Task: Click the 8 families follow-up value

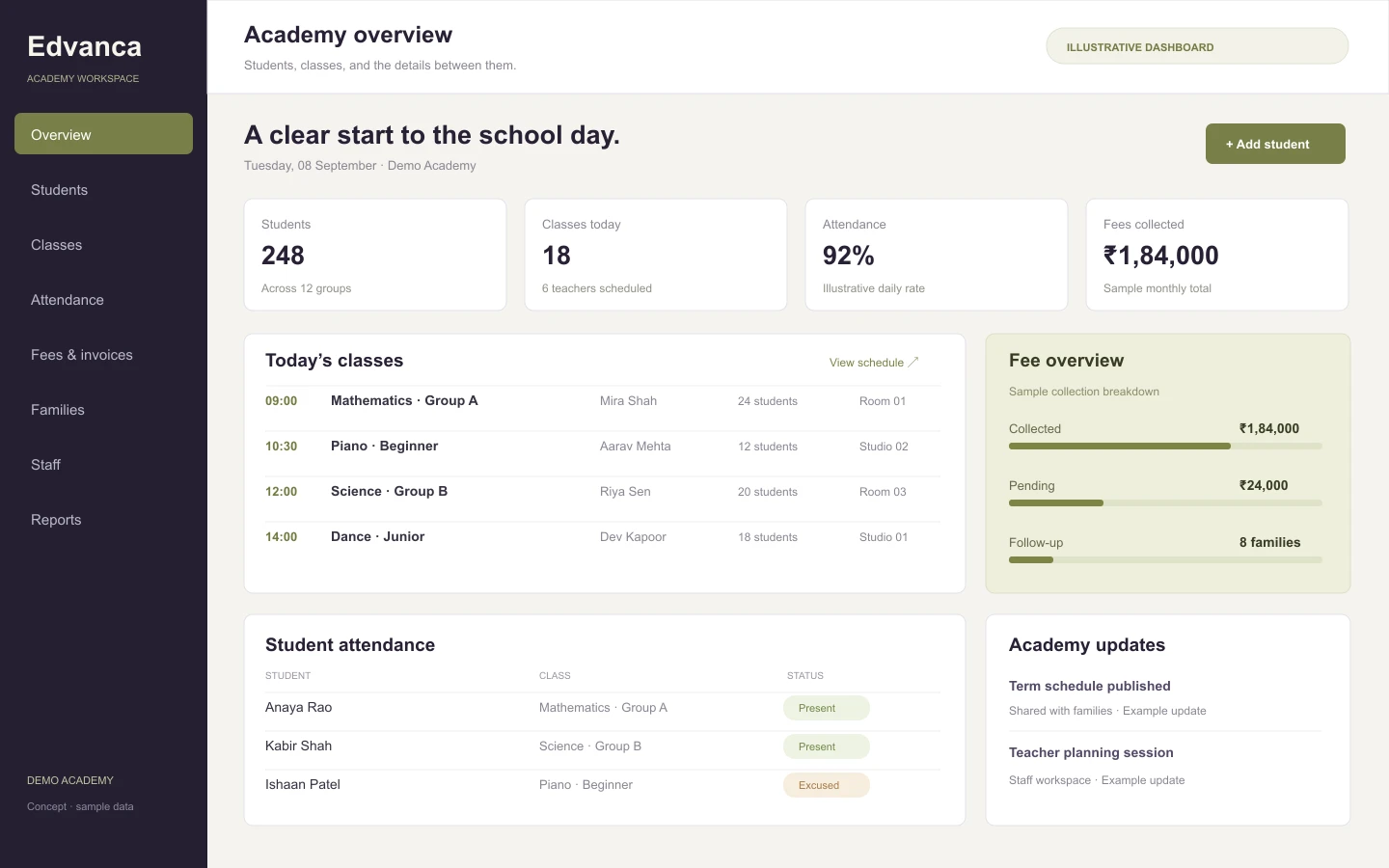Action: pos(1269,542)
